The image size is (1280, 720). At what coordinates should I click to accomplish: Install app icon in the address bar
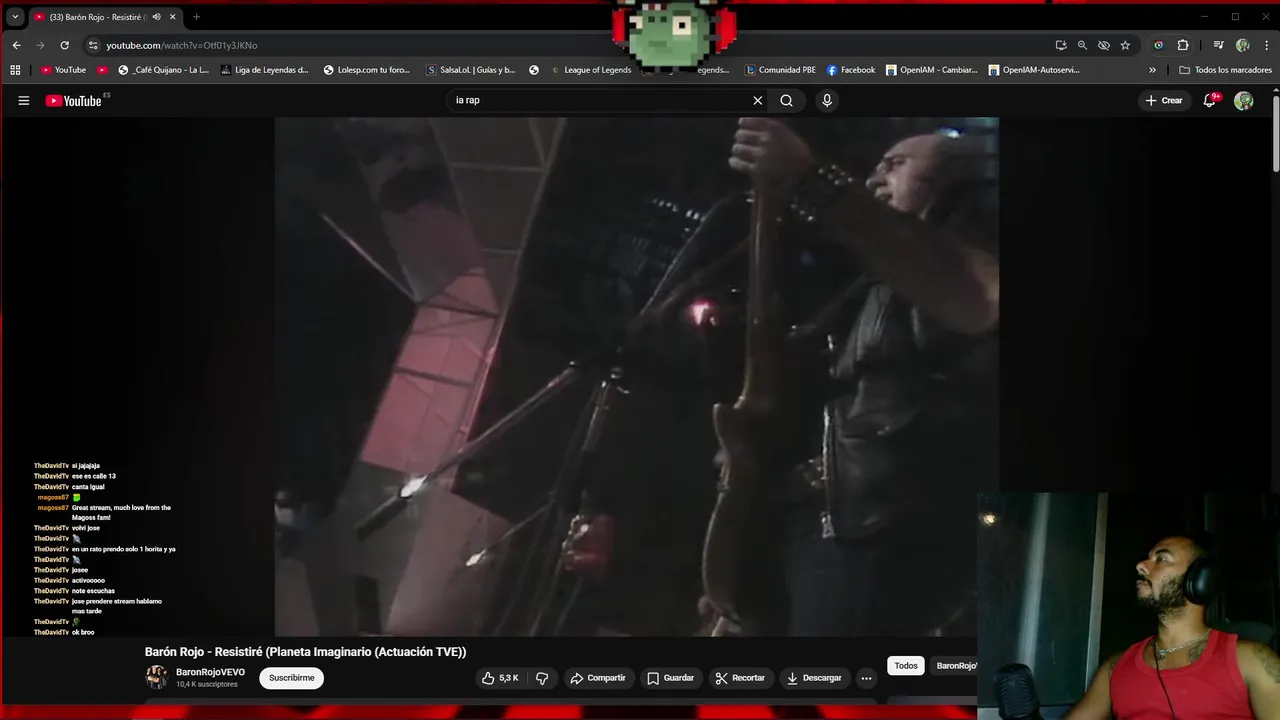(1061, 45)
